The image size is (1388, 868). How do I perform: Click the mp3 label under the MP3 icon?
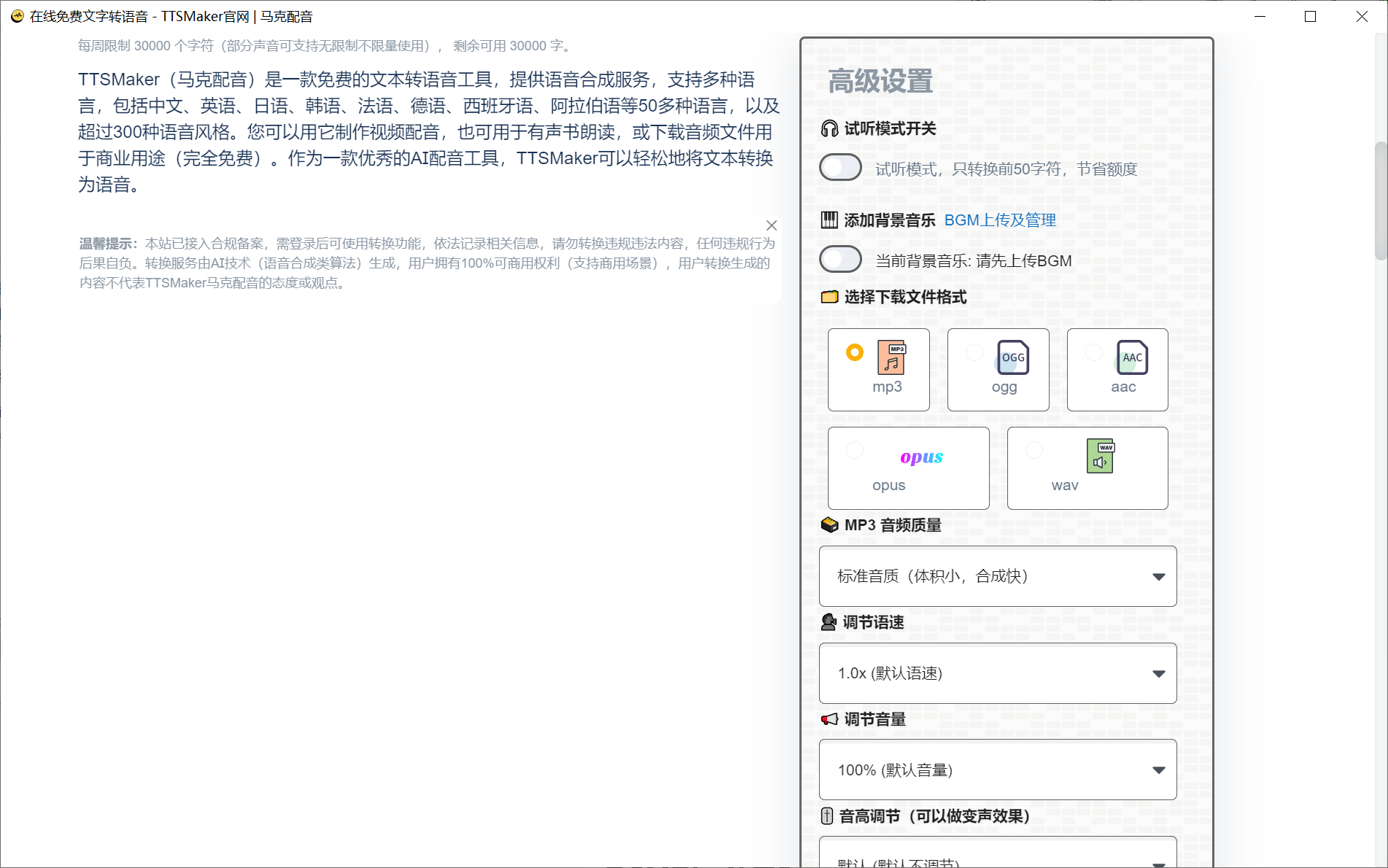[x=887, y=387]
